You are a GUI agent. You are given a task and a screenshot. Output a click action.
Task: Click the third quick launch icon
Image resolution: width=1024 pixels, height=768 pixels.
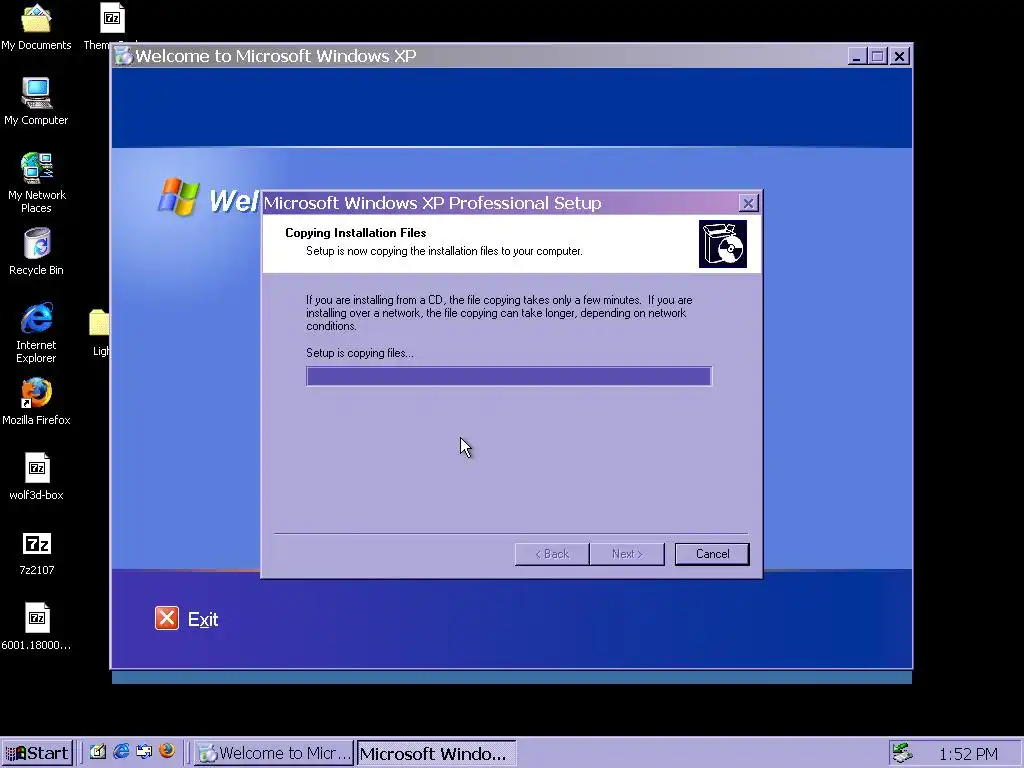144,752
